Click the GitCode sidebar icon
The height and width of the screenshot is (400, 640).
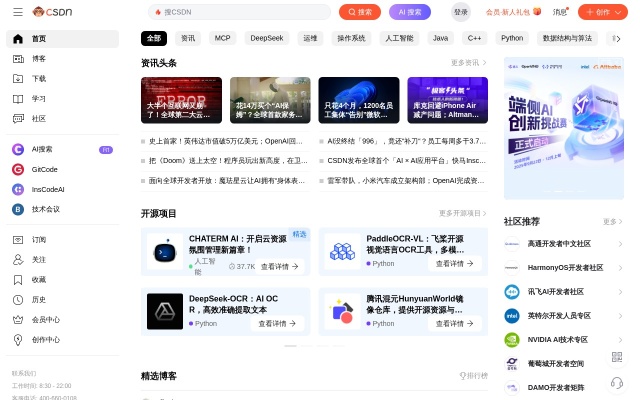tap(18, 169)
